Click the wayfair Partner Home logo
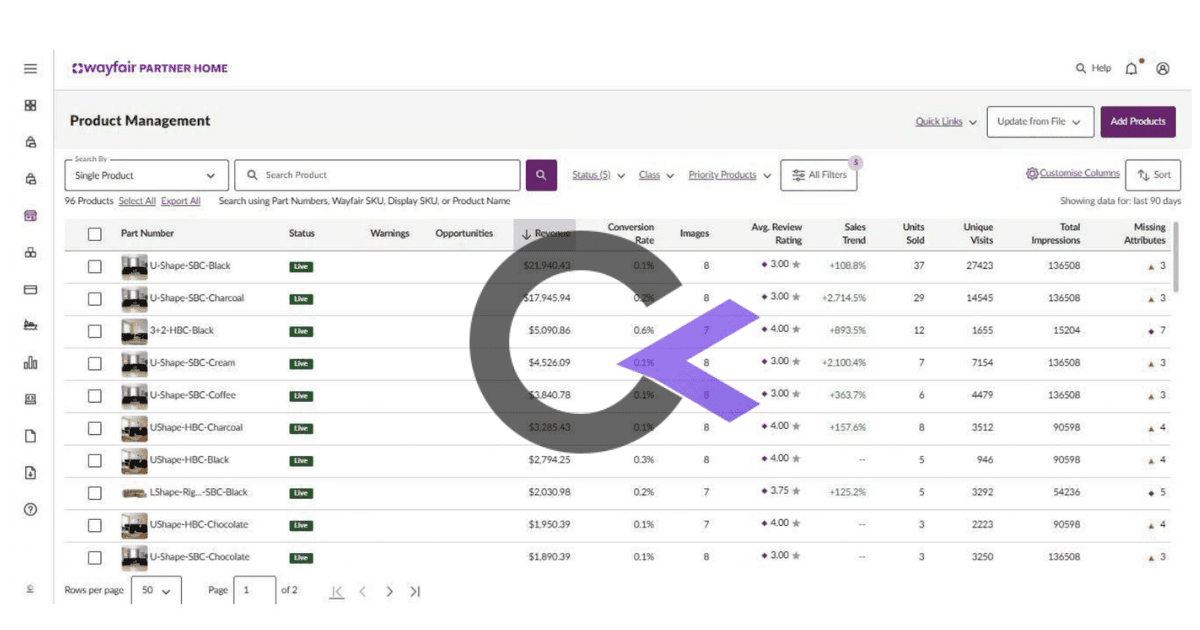The height and width of the screenshot is (630, 1200). click(150, 68)
